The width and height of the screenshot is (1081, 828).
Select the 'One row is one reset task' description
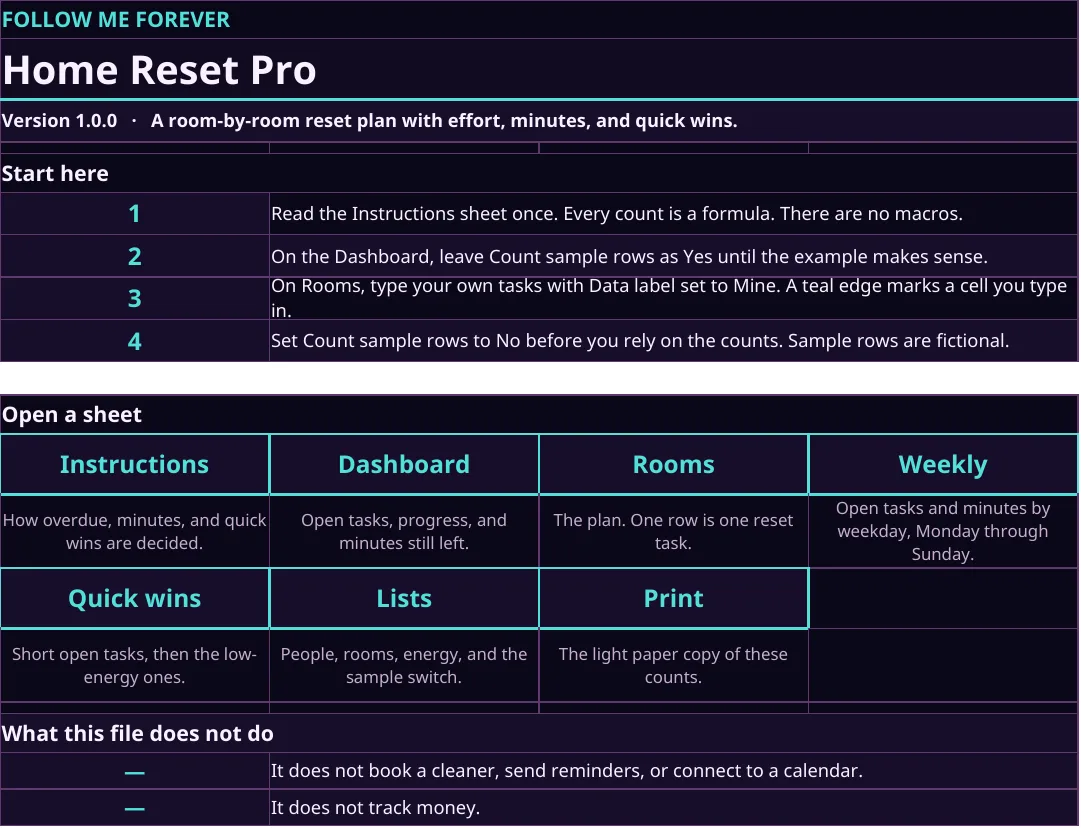[x=674, y=532]
